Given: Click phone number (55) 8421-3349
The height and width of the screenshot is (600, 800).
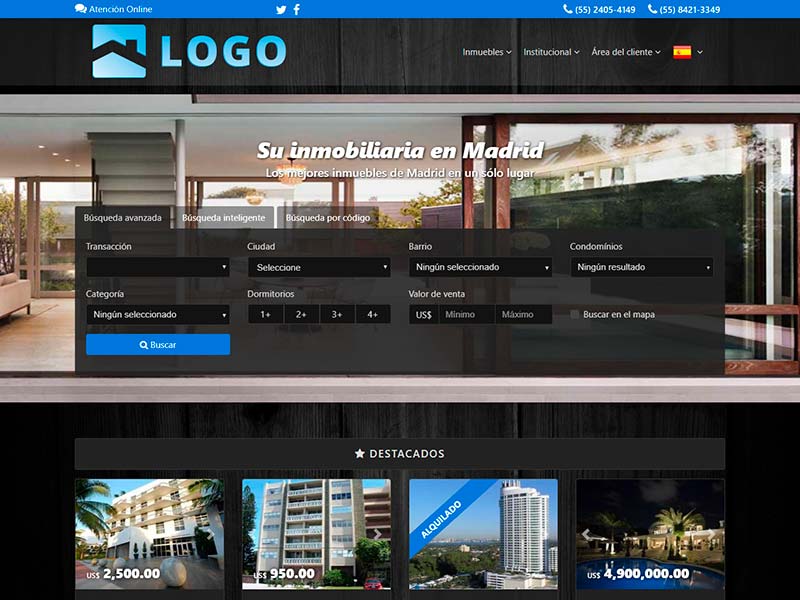Looking at the screenshot, I should [x=690, y=10].
